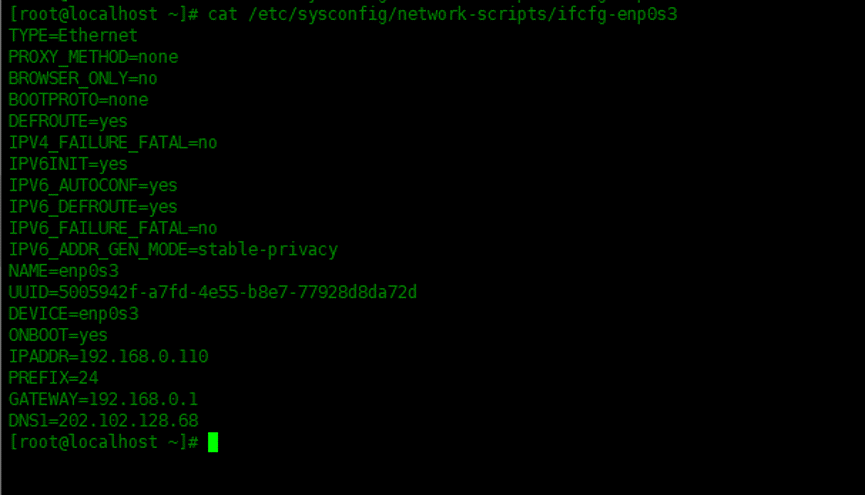Click the TYPE=Ethernet line
Screen dimensions: 865x495
[x=73, y=36]
